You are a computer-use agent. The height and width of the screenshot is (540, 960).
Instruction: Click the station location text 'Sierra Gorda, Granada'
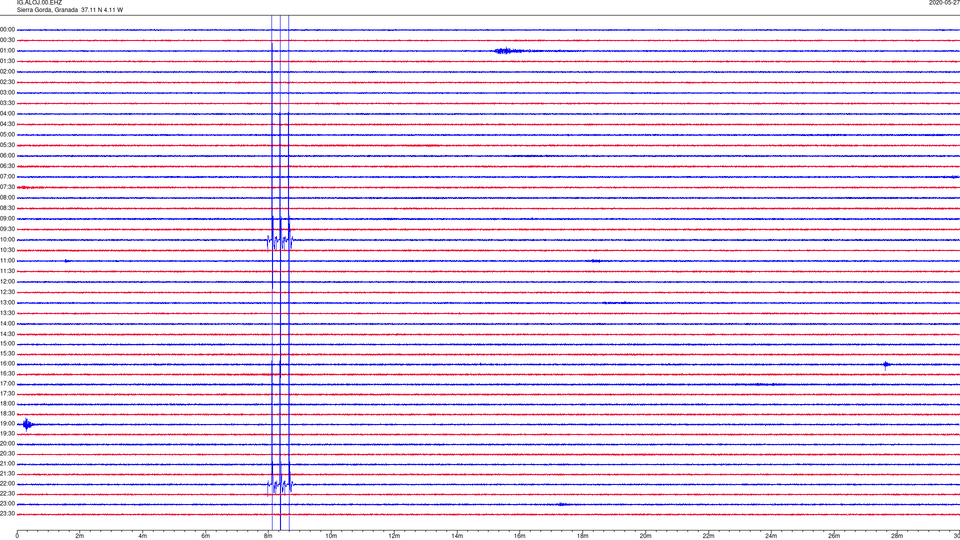[47, 10]
